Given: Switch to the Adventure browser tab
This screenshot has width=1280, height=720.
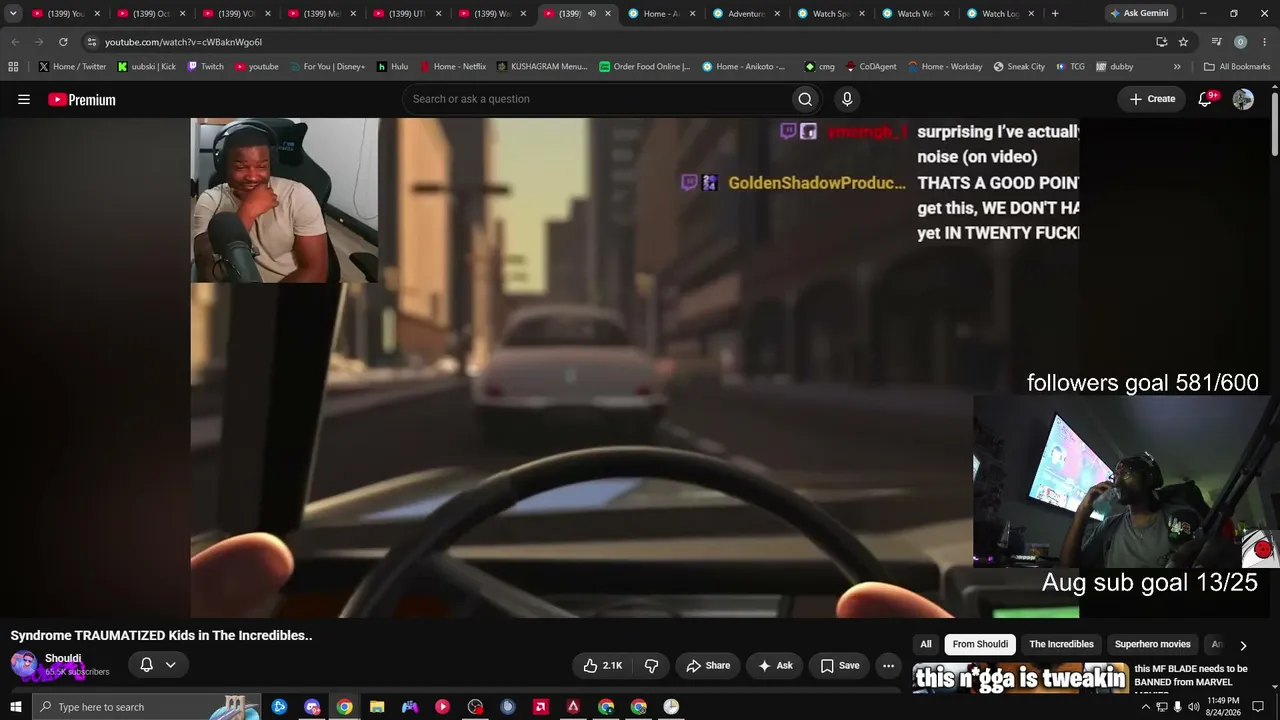Looking at the screenshot, I should pos(747,13).
